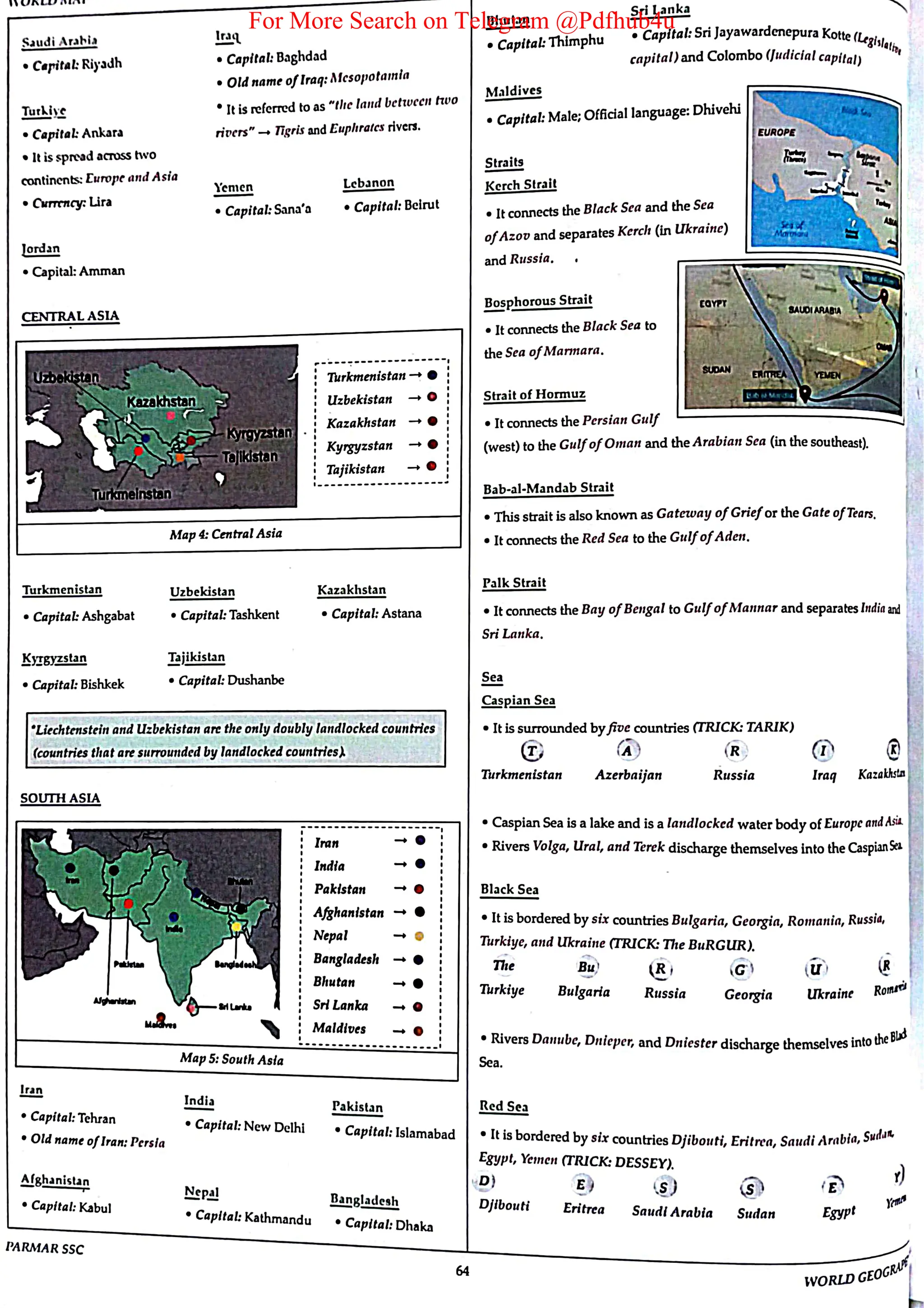
Task: Select the Kerch Strait heading
Action: click(x=520, y=185)
